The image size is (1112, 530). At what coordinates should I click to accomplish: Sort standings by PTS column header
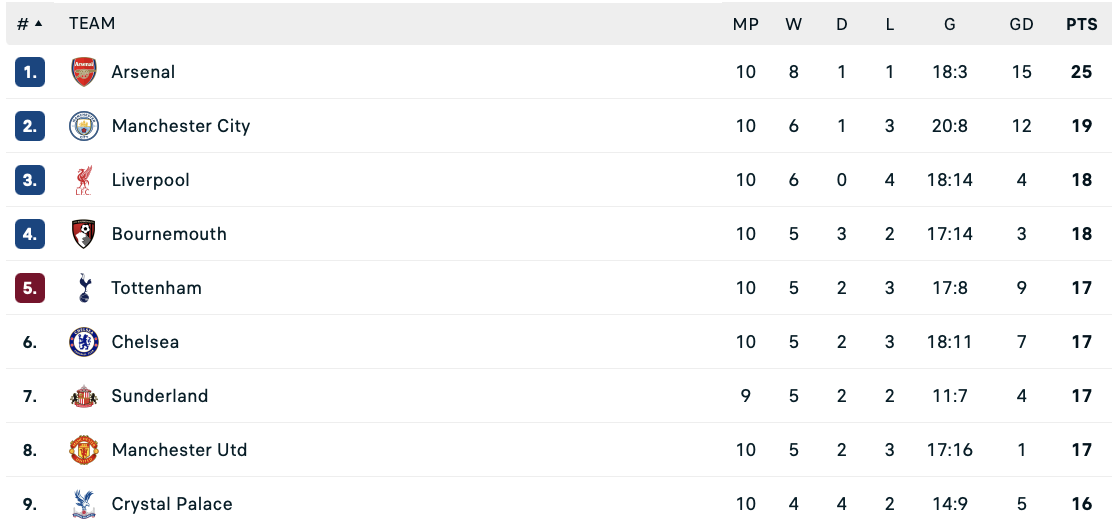tap(1081, 24)
